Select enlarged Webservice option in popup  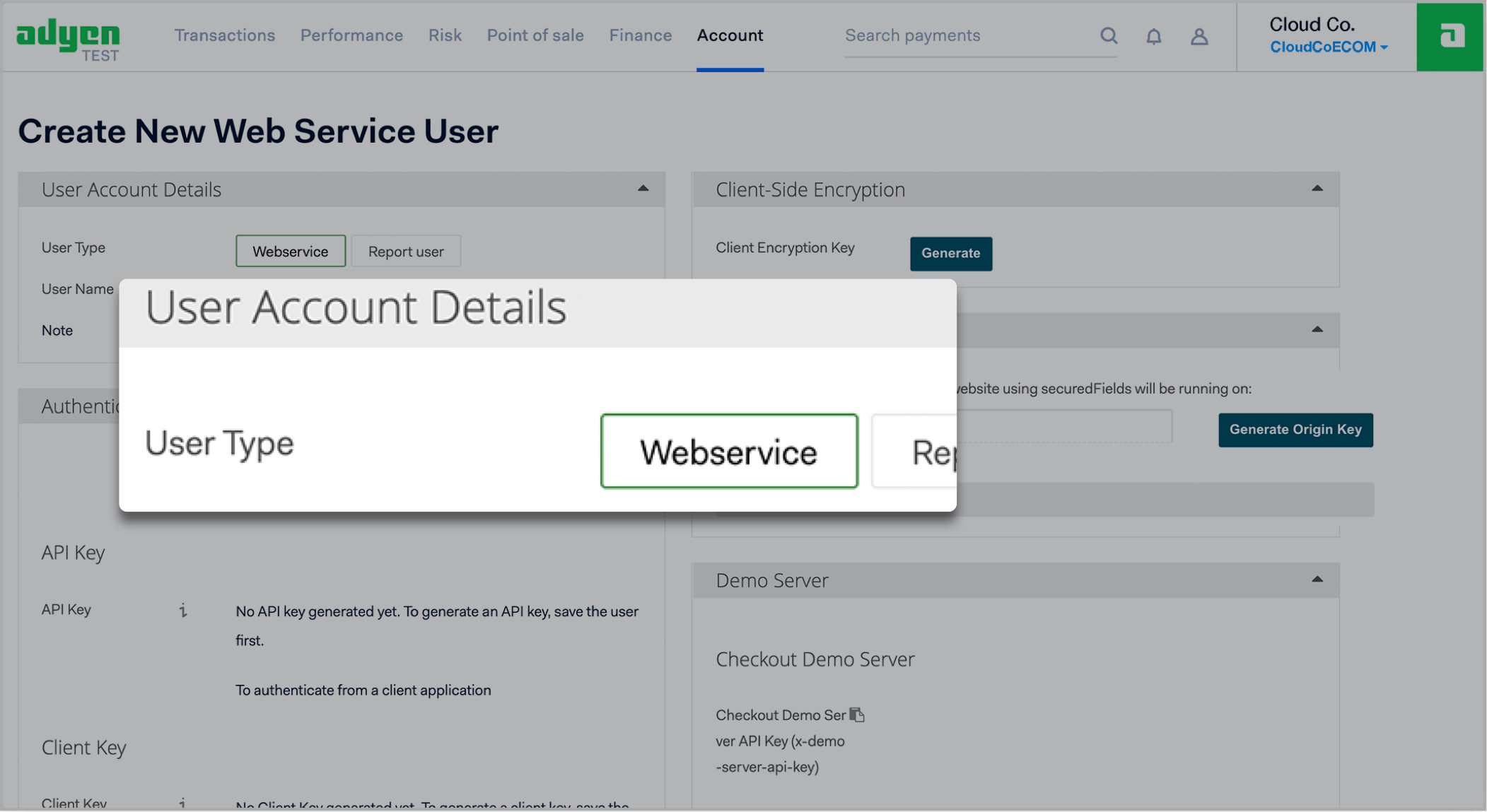pos(728,452)
